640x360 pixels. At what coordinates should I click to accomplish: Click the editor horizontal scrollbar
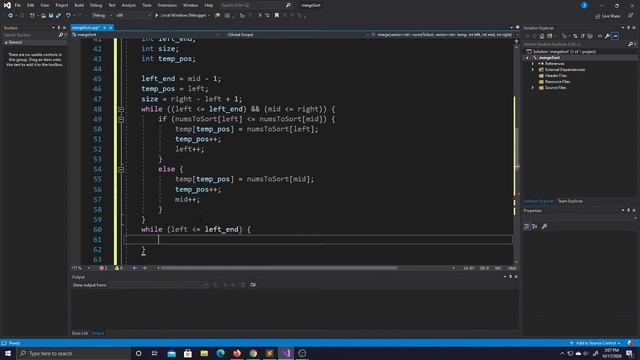[x=279, y=268]
